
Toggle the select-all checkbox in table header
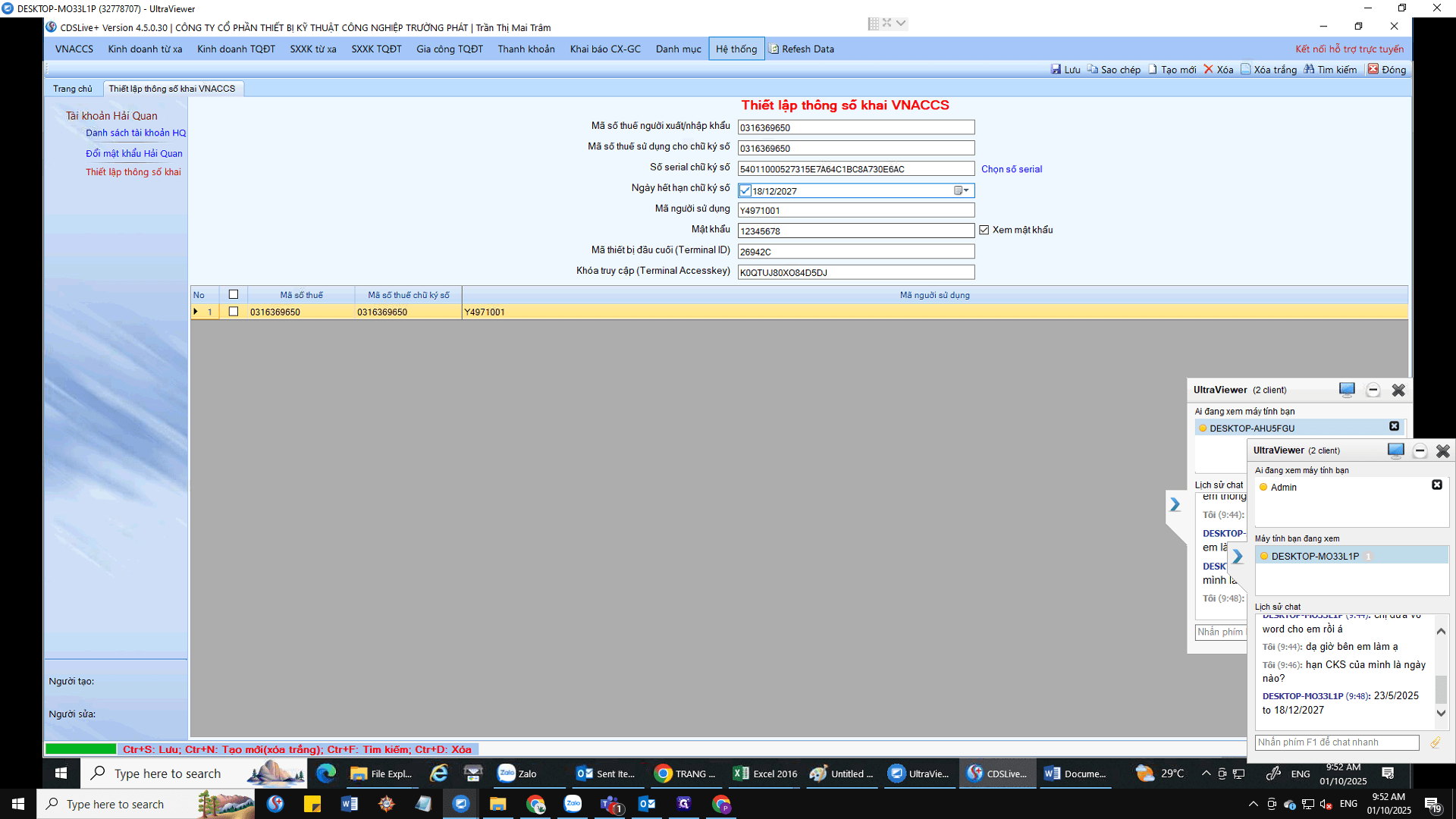click(x=234, y=294)
